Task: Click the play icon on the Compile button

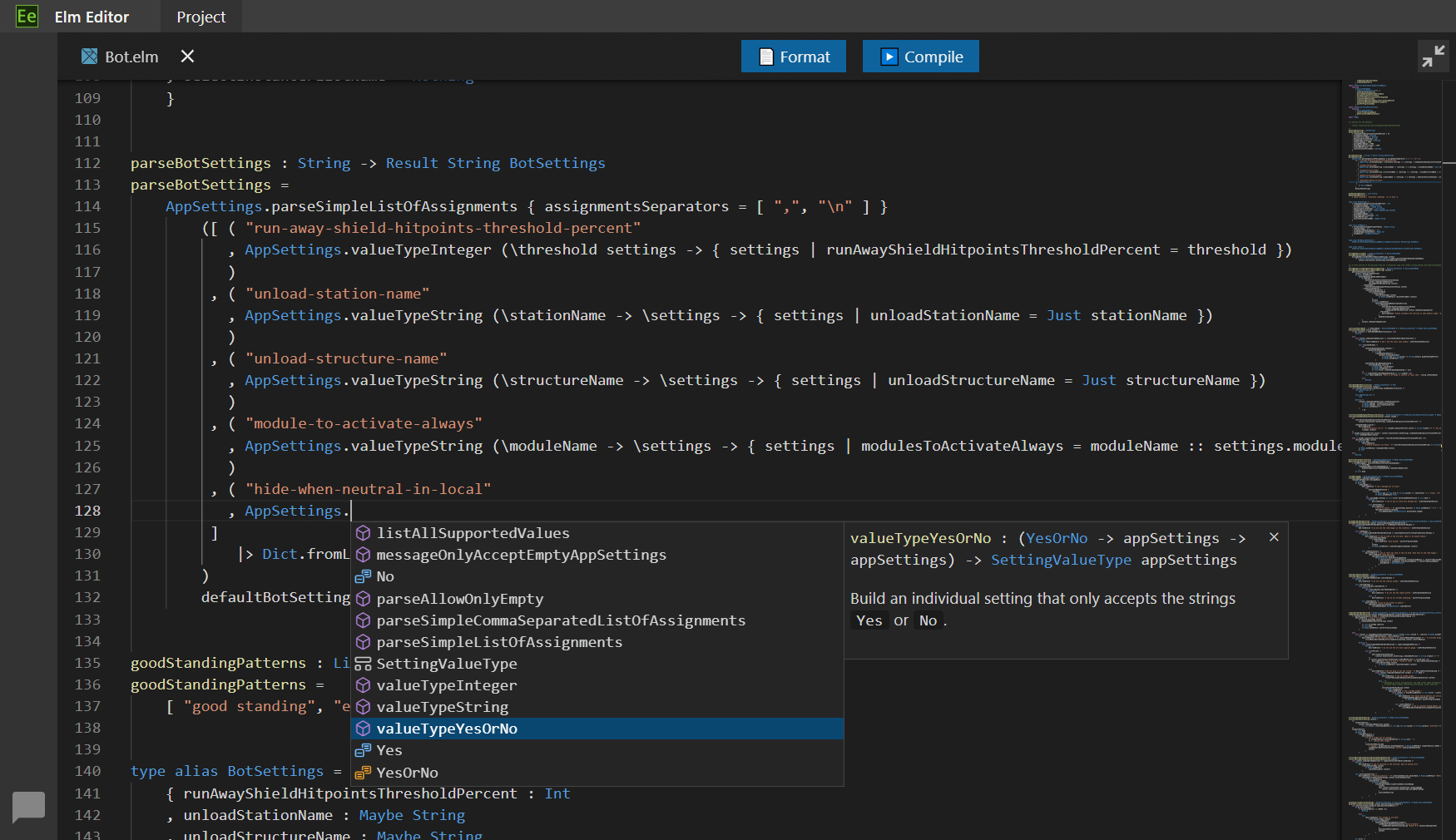Action: click(x=889, y=56)
